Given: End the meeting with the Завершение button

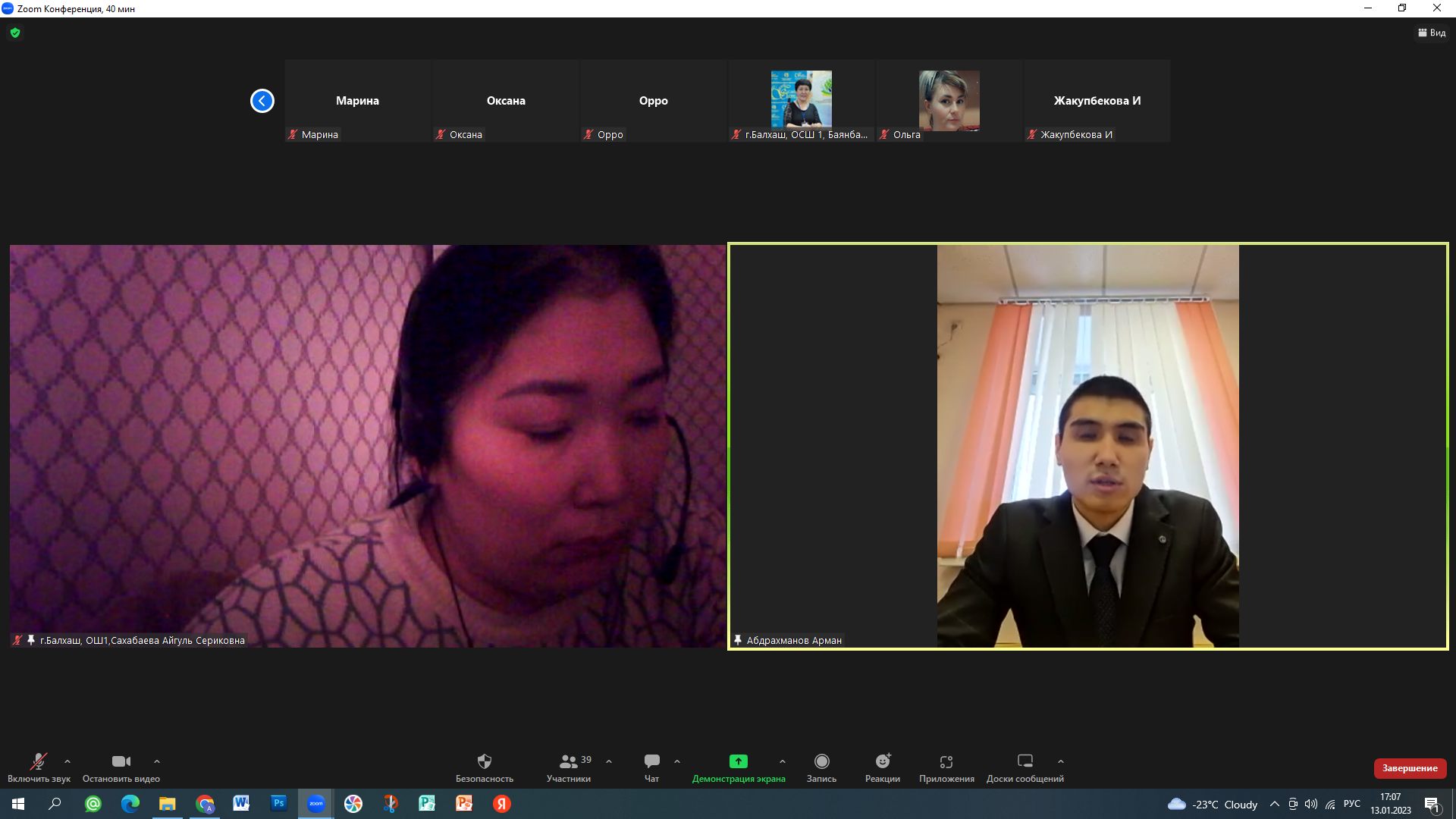Looking at the screenshot, I should (x=1409, y=768).
